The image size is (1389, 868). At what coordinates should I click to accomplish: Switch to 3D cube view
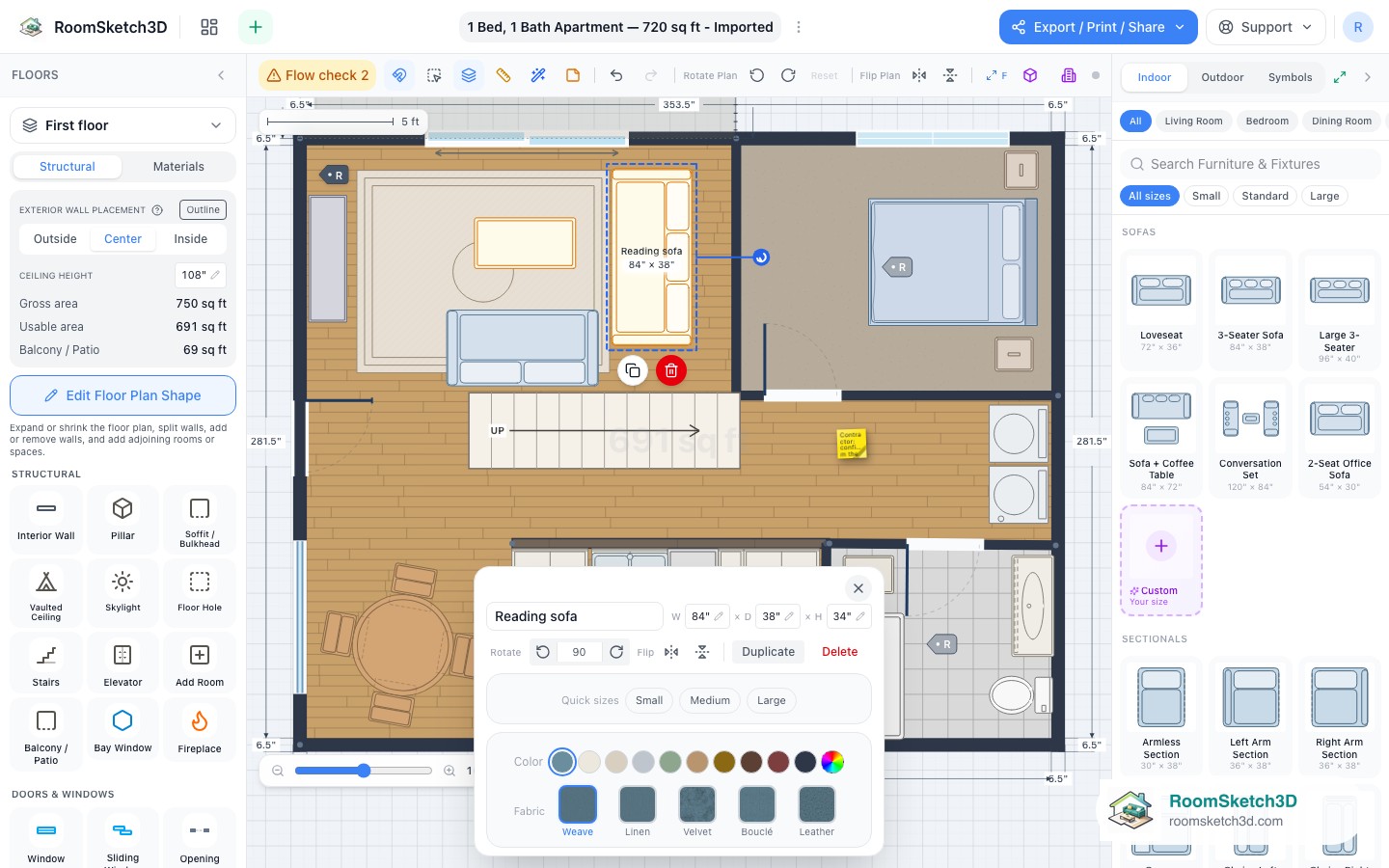click(1030, 75)
